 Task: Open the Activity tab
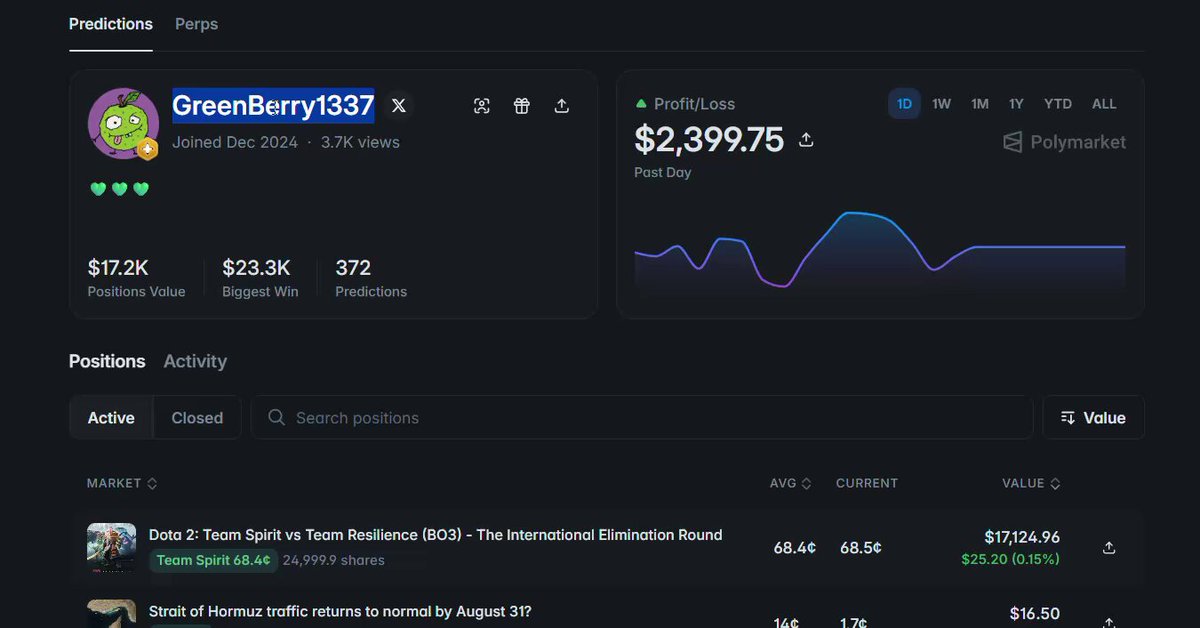tap(195, 361)
